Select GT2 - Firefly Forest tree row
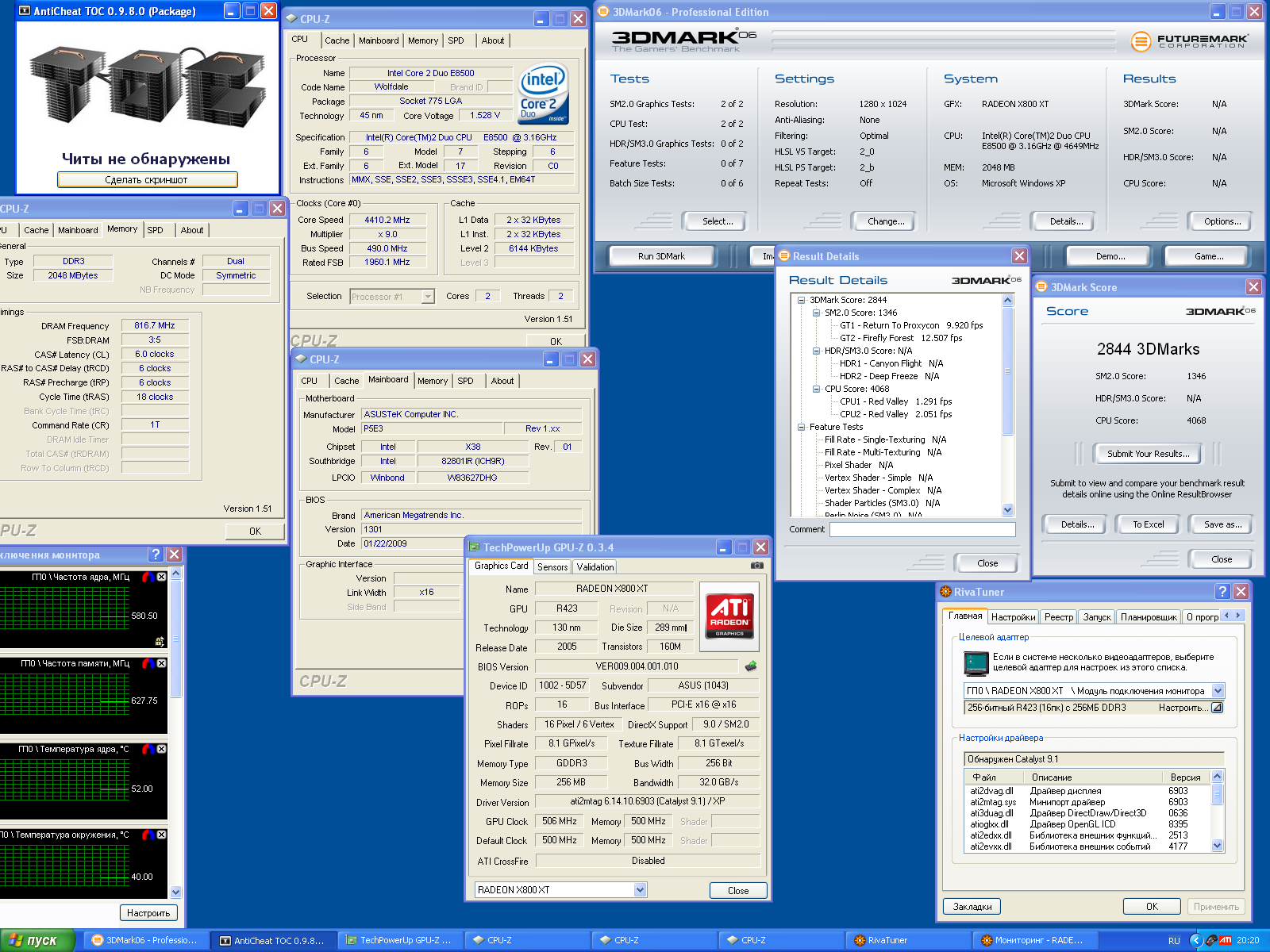 coord(900,338)
